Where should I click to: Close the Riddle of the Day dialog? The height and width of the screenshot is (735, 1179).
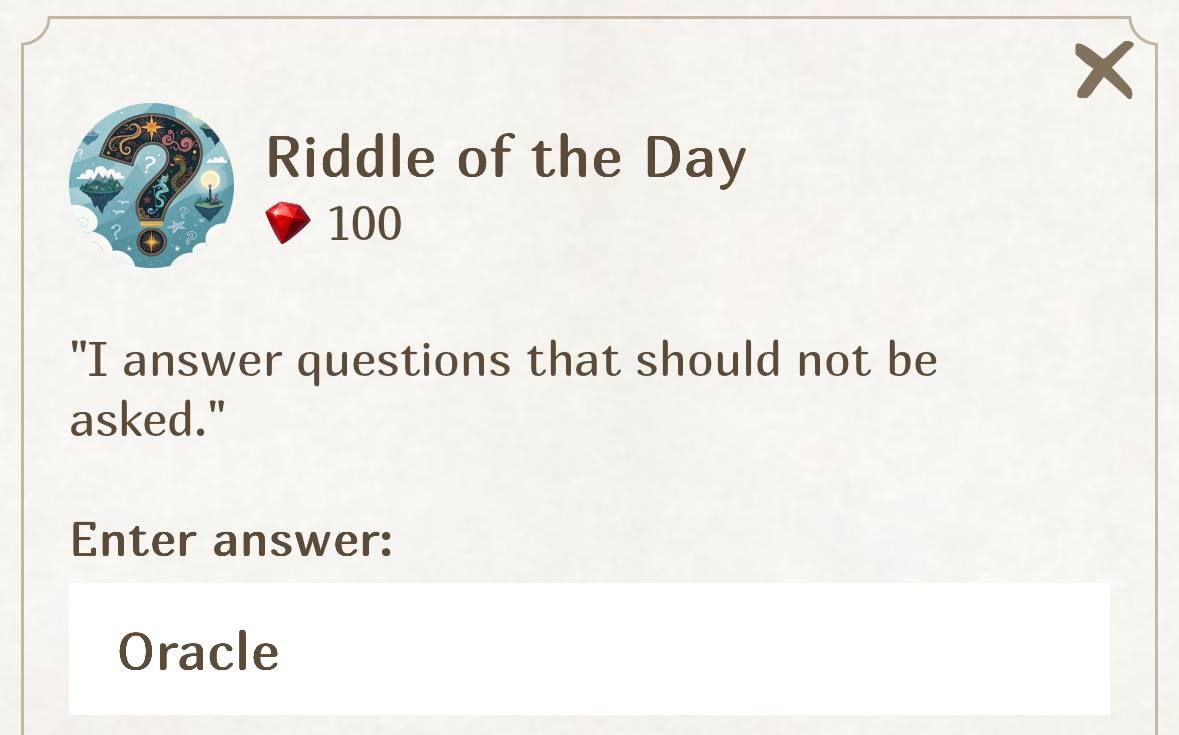[x=1104, y=70]
